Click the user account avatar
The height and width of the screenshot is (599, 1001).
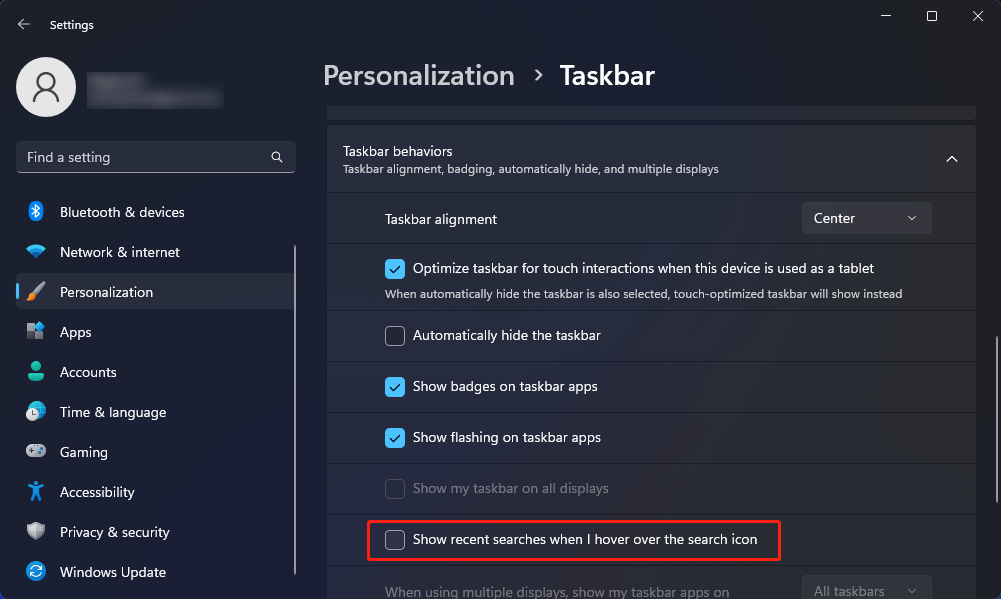point(46,87)
